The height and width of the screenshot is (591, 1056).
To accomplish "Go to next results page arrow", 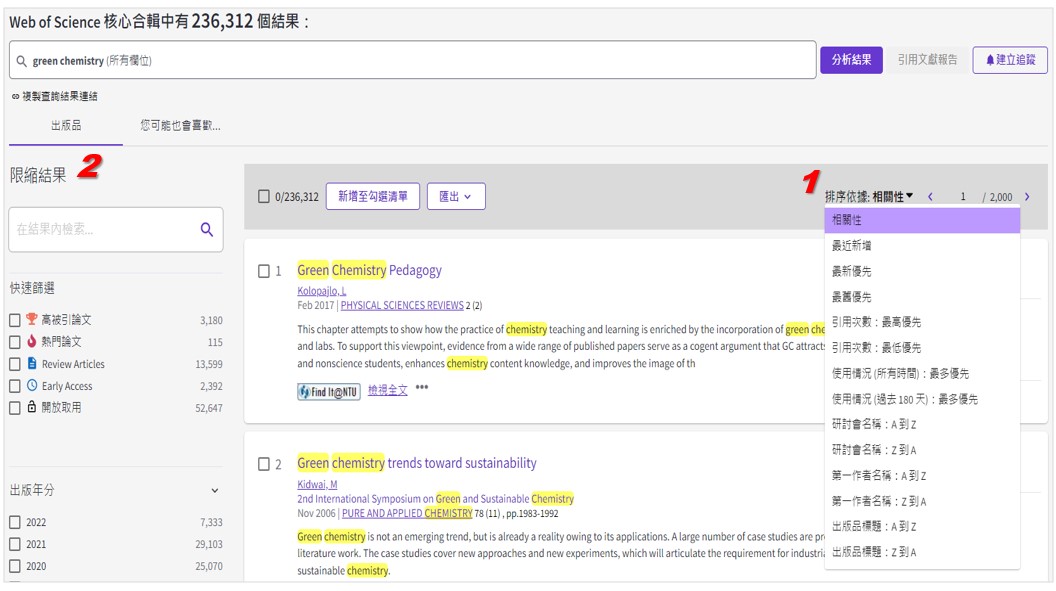I will point(1027,197).
